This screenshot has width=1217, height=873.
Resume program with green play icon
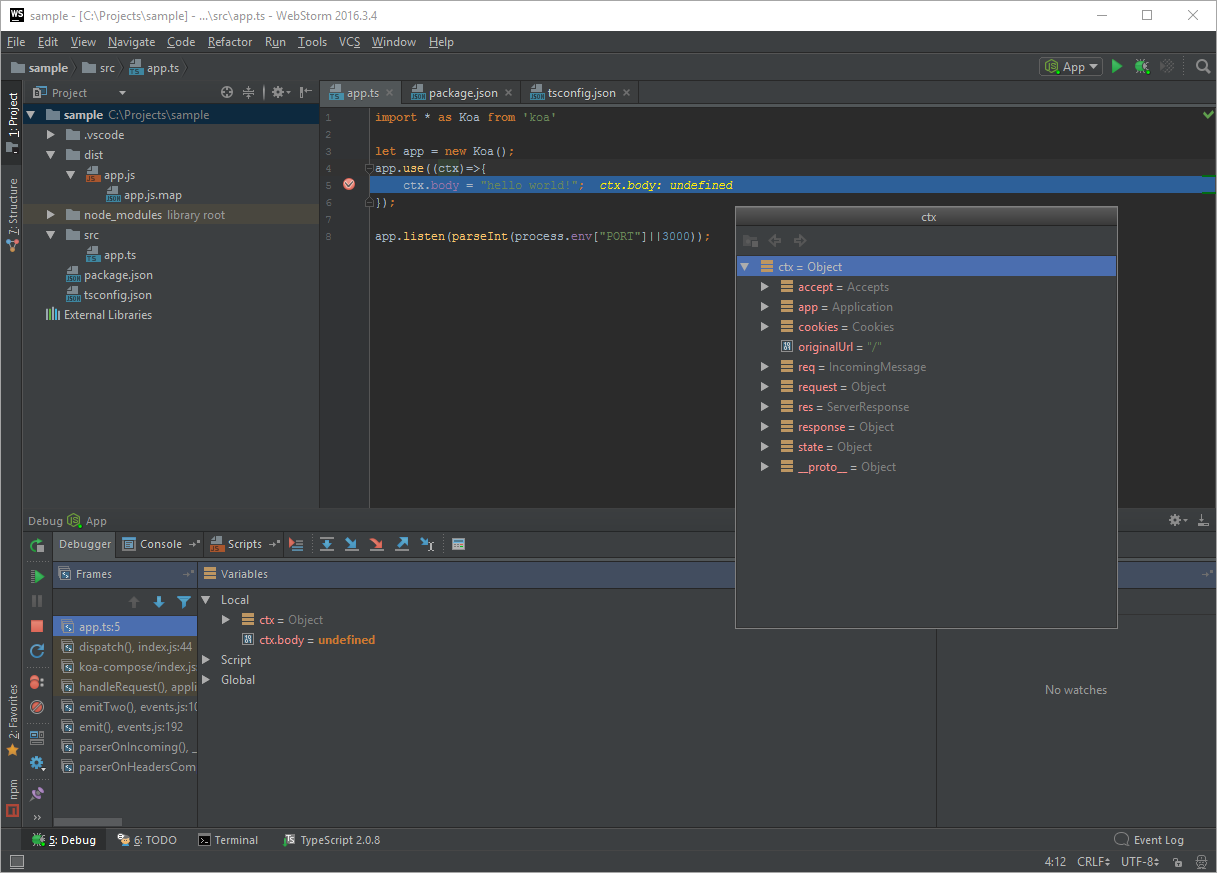37,576
